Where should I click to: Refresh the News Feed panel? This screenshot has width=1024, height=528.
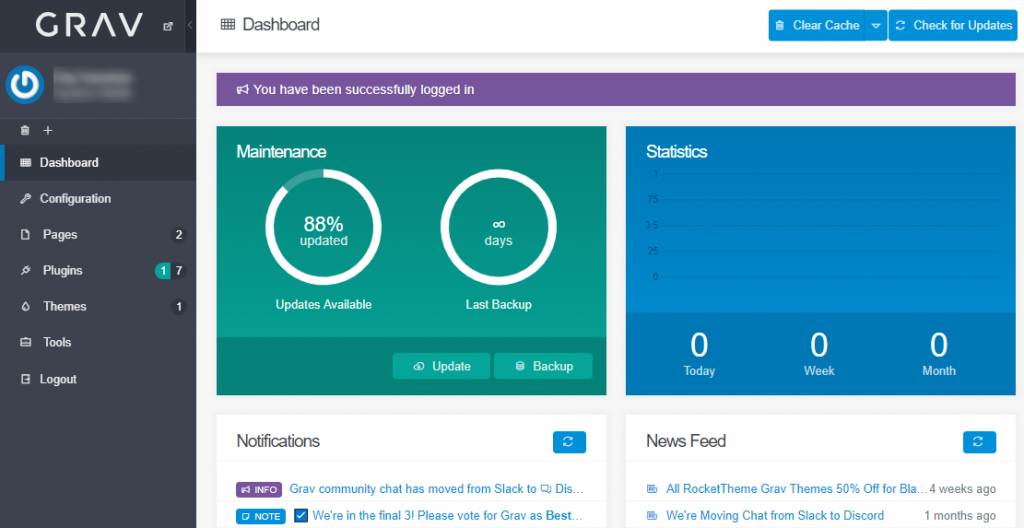(979, 441)
